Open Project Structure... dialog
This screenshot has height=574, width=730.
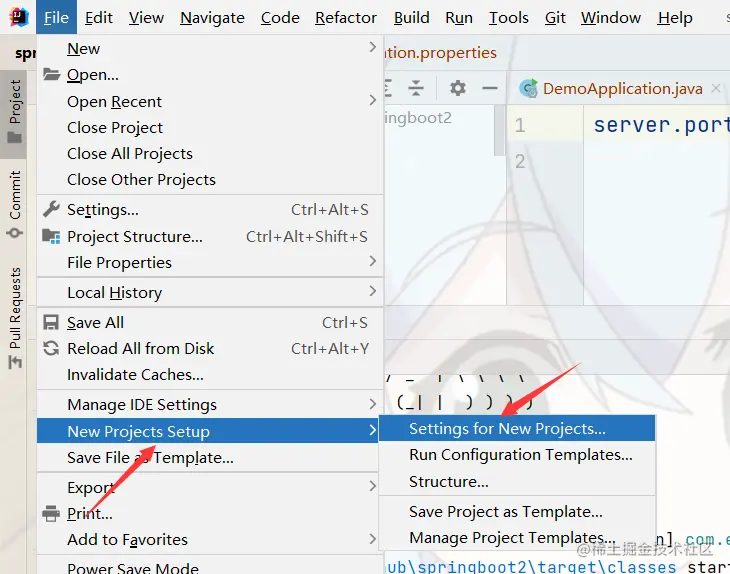pyautogui.click(x=210, y=236)
